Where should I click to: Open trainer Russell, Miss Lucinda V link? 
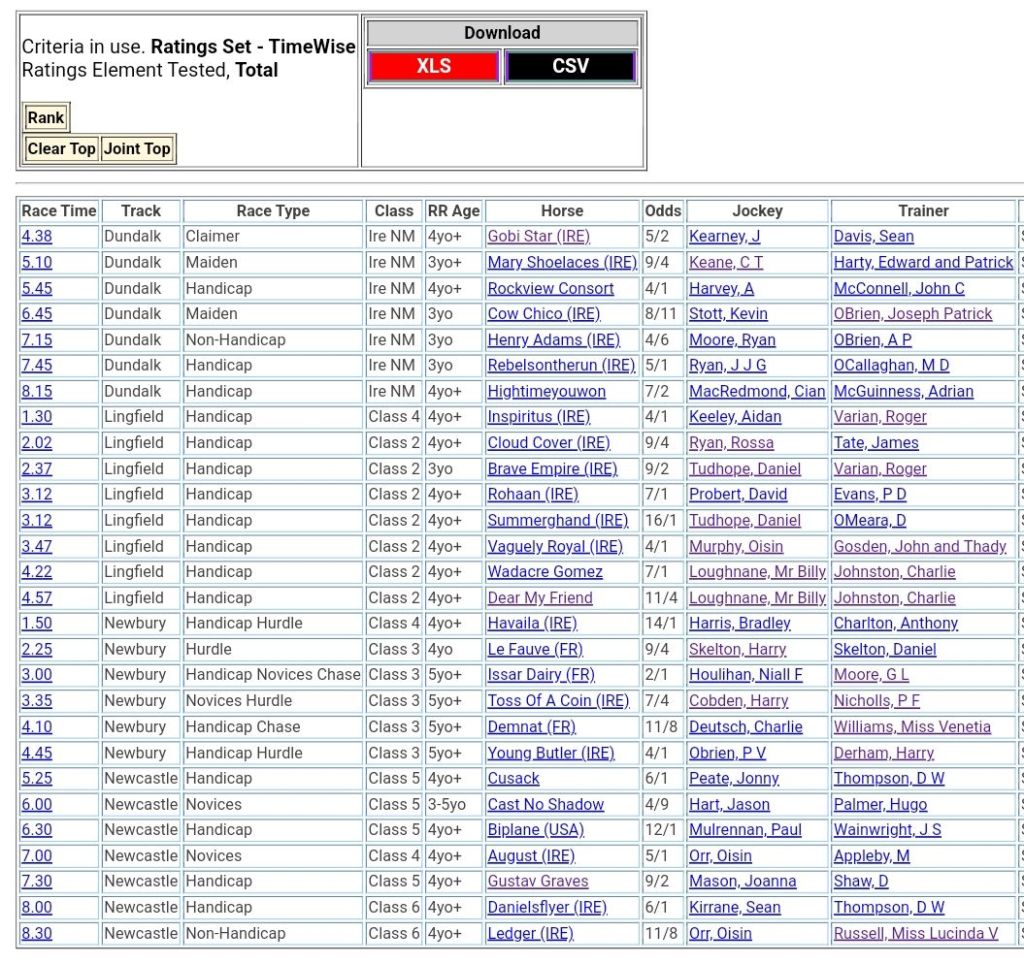916,933
